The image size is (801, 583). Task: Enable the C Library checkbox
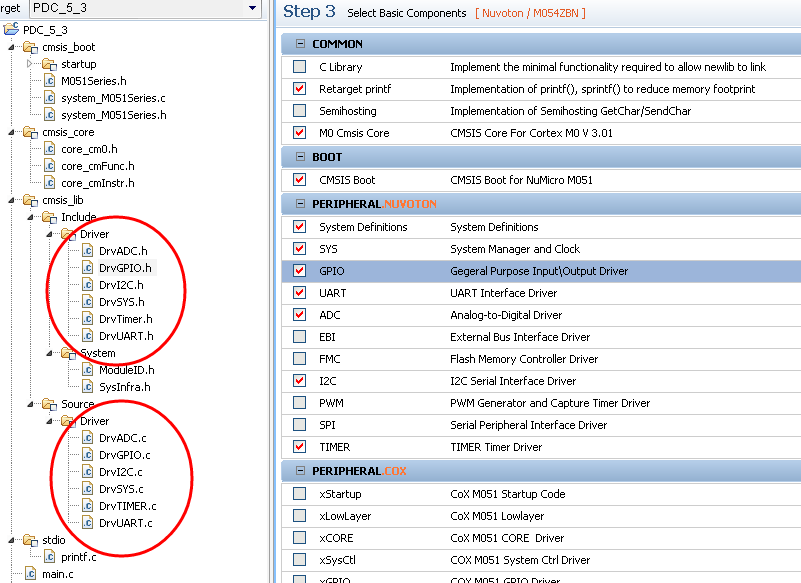click(300, 67)
